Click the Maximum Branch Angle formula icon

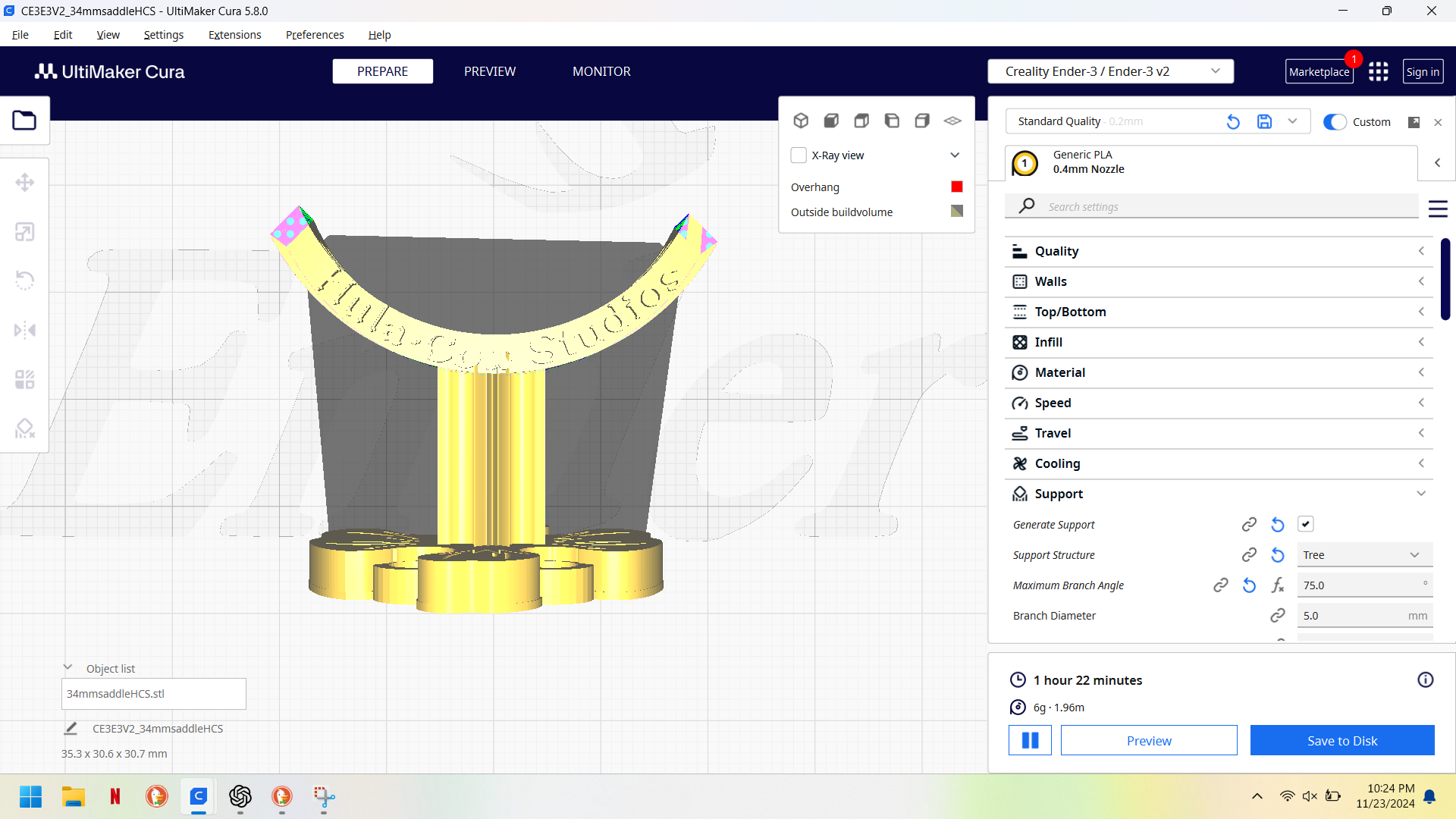pyautogui.click(x=1278, y=585)
